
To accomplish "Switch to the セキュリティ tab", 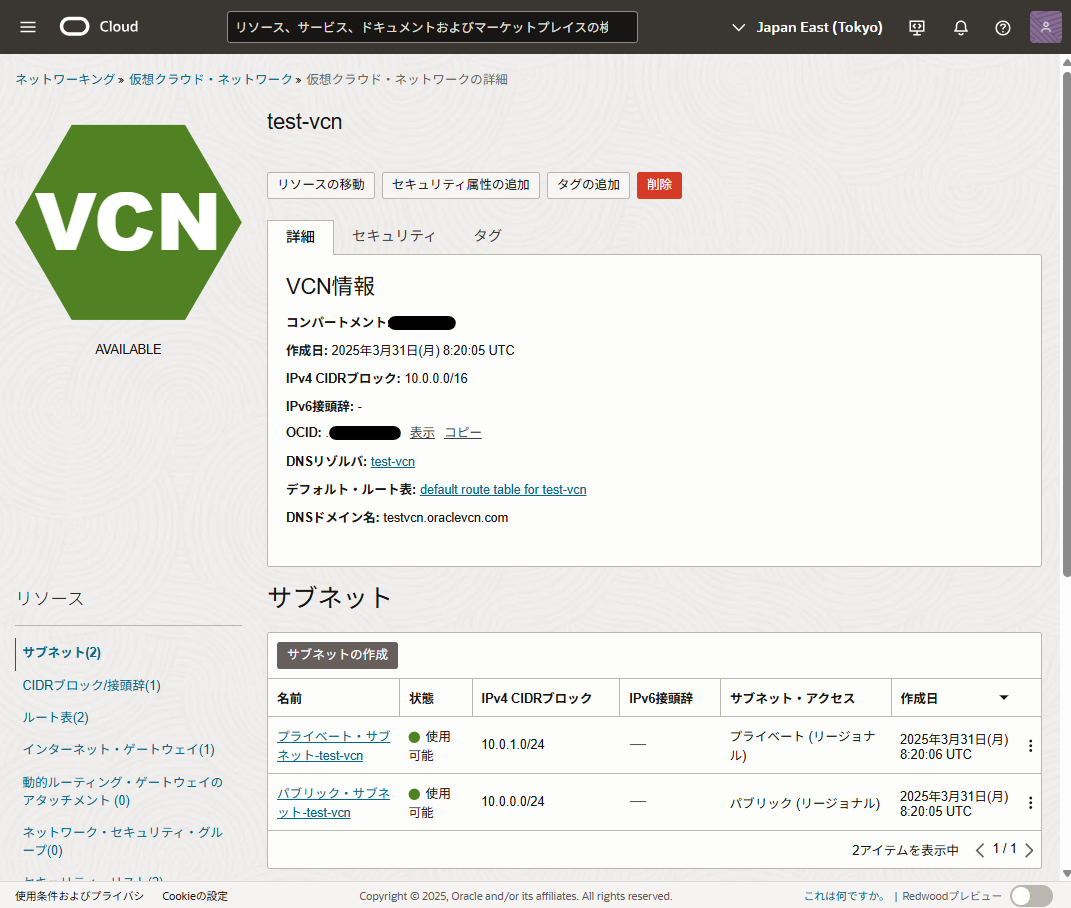I will coord(393,236).
